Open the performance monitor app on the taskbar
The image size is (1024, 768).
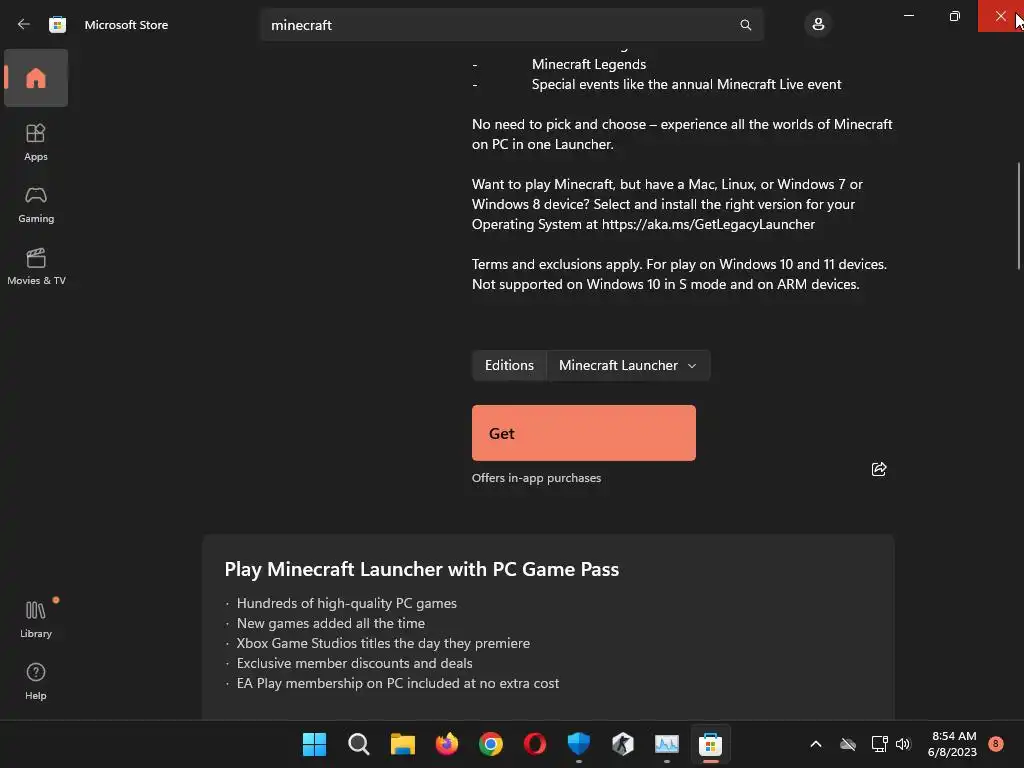point(667,744)
